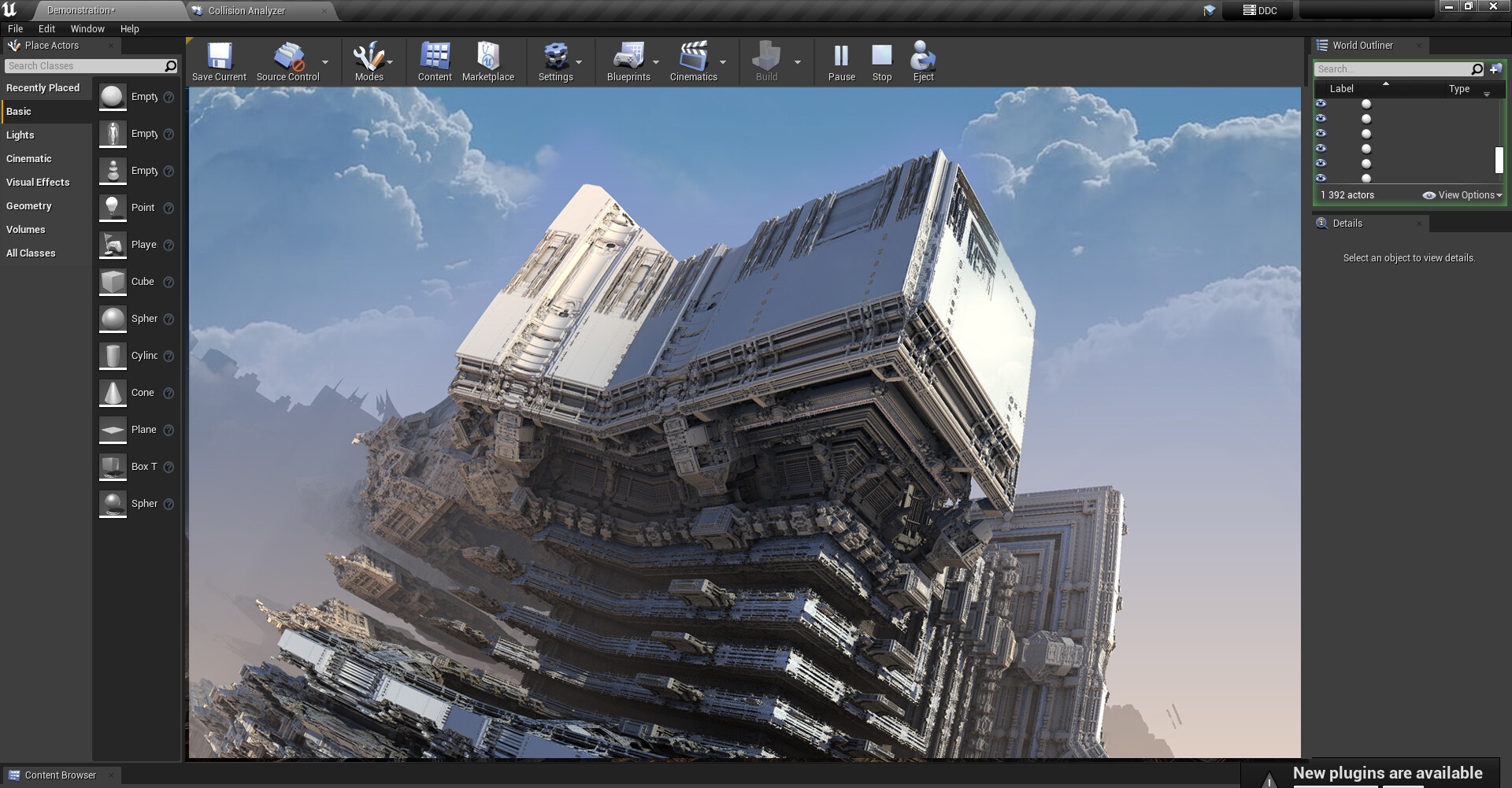
Task: Expand the Settings dropdown arrow
Action: 580,62
